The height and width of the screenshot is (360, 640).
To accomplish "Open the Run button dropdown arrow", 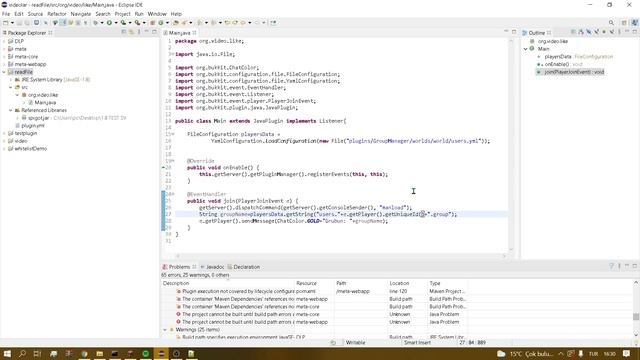I will 116,23.
